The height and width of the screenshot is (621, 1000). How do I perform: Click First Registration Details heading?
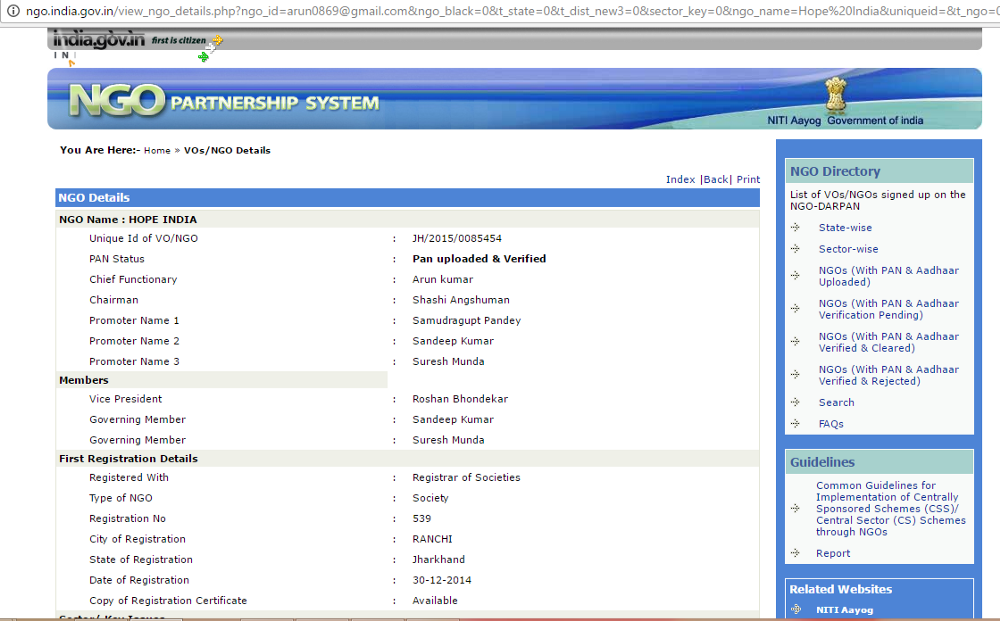pyautogui.click(x=128, y=458)
